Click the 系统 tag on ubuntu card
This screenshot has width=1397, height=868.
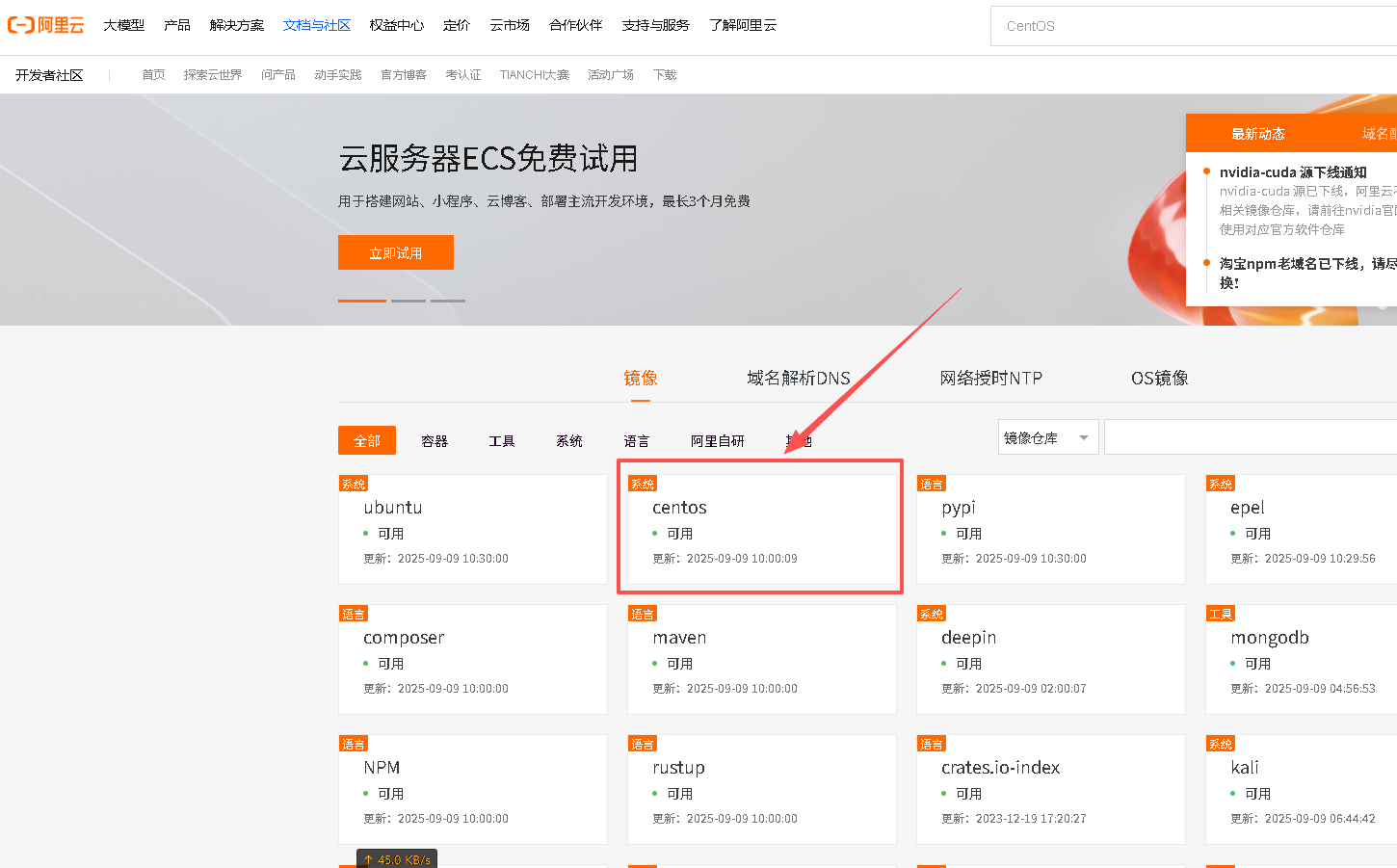point(354,484)
